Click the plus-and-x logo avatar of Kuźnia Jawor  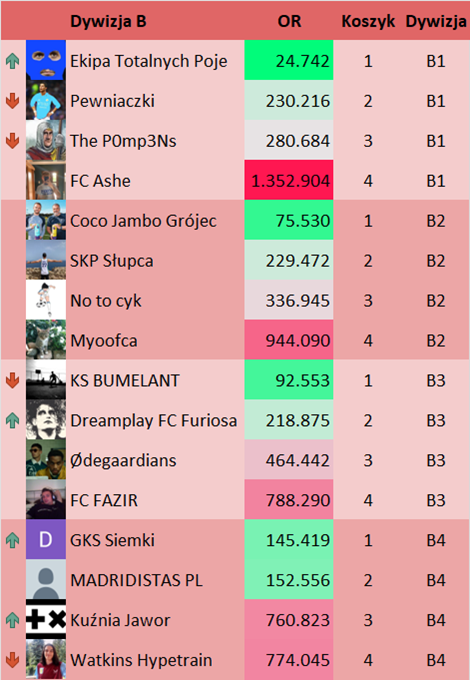(46, 619)
